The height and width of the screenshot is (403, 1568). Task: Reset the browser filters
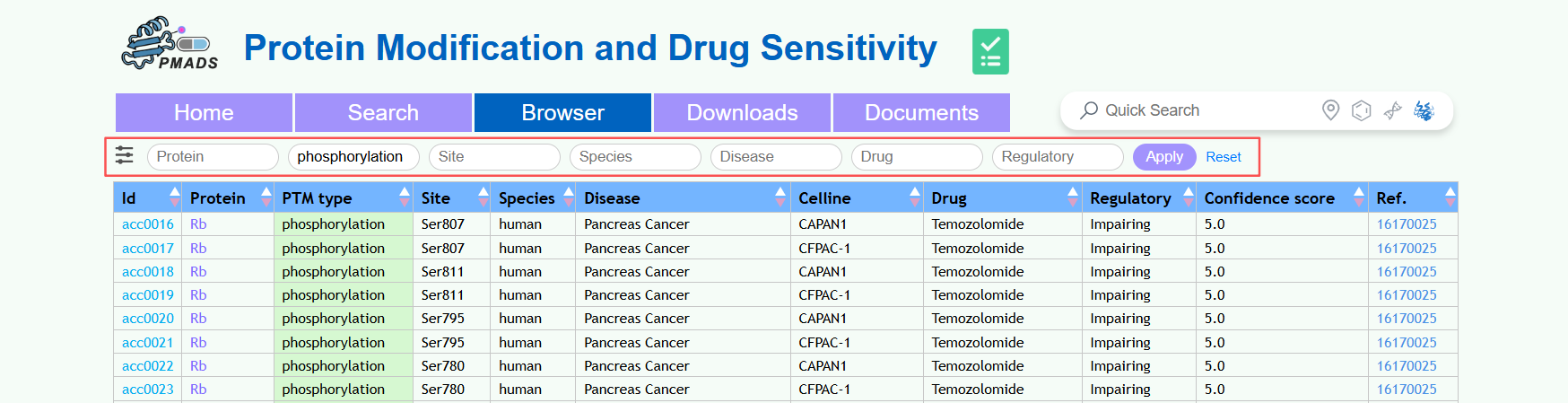tap(1223, 157)
